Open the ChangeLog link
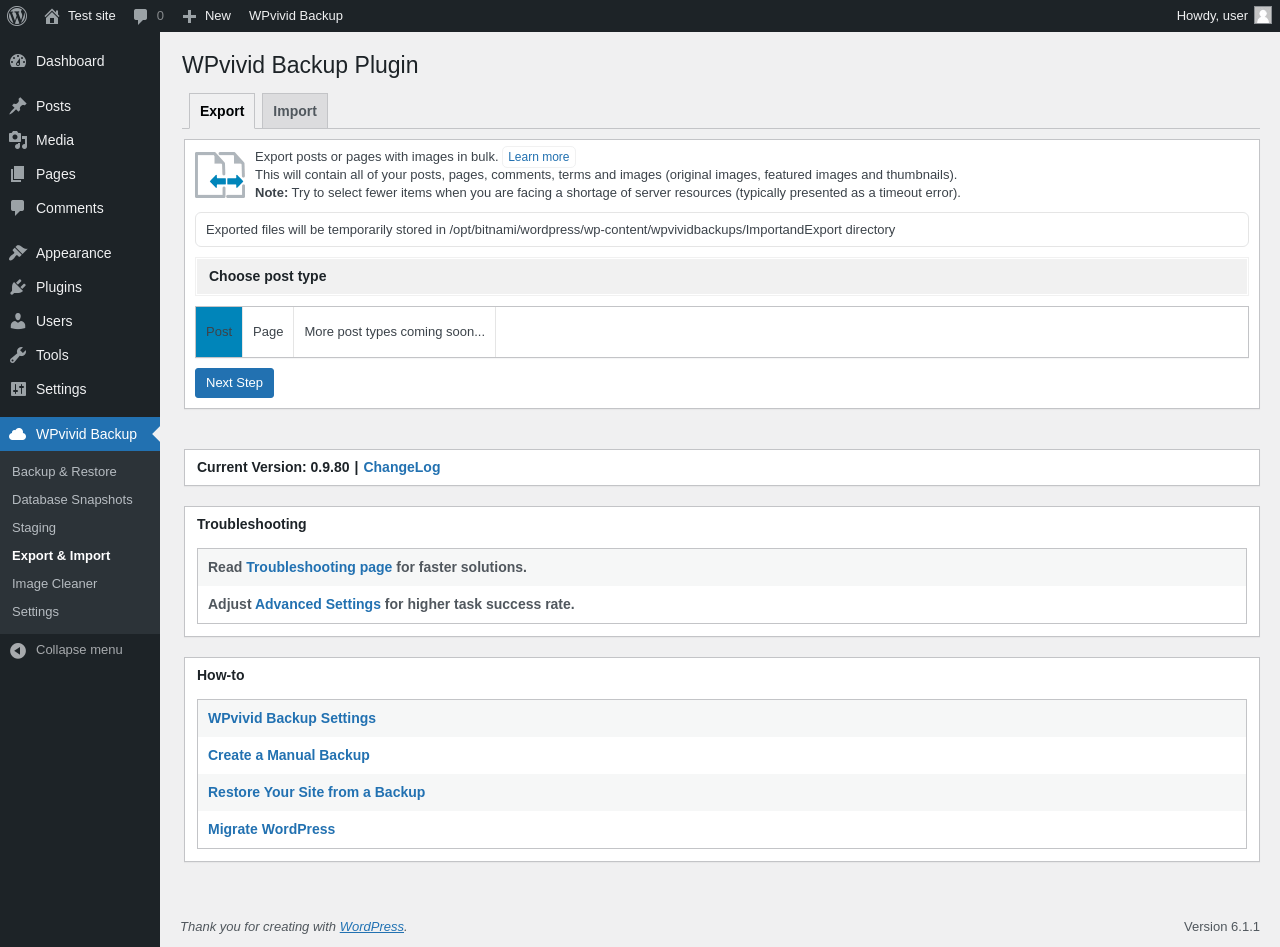 [x=401, y=467]
